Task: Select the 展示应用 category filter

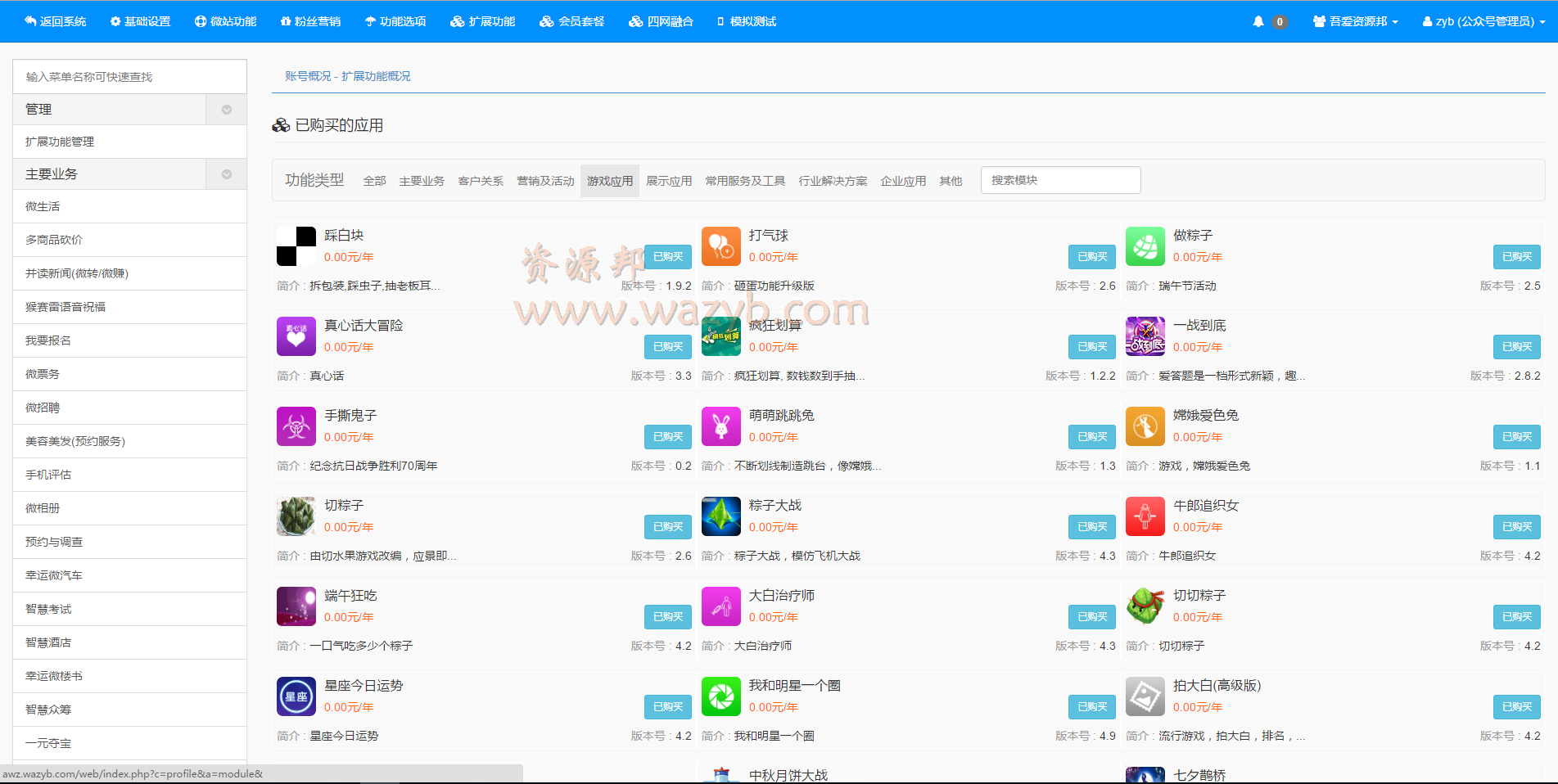Action: click(x=669, y=181)
